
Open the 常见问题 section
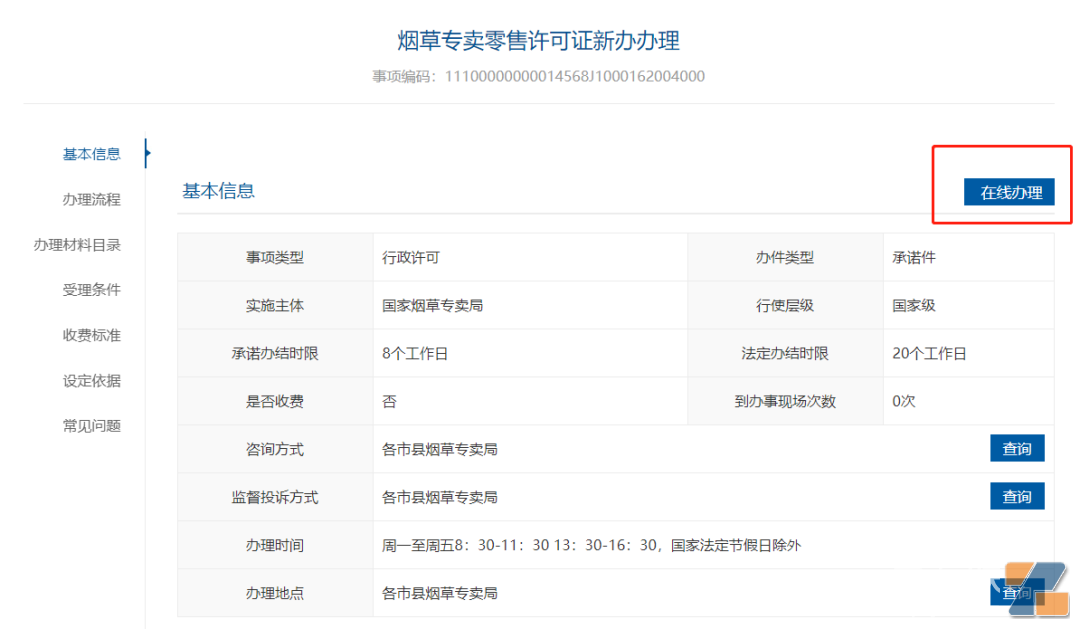(x=91, y=425)
